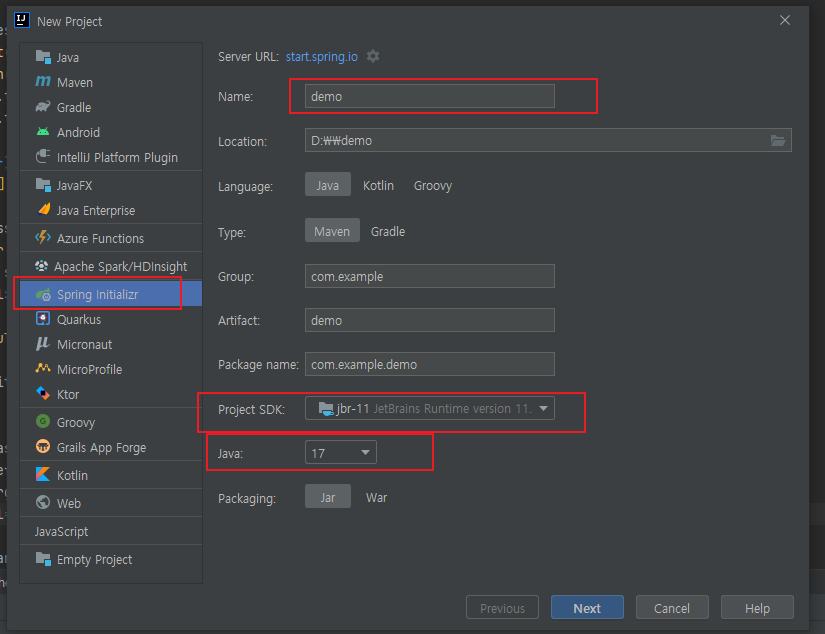Screen dimensions: 825x634
Task: Click the Location input field
Action: 548,140
